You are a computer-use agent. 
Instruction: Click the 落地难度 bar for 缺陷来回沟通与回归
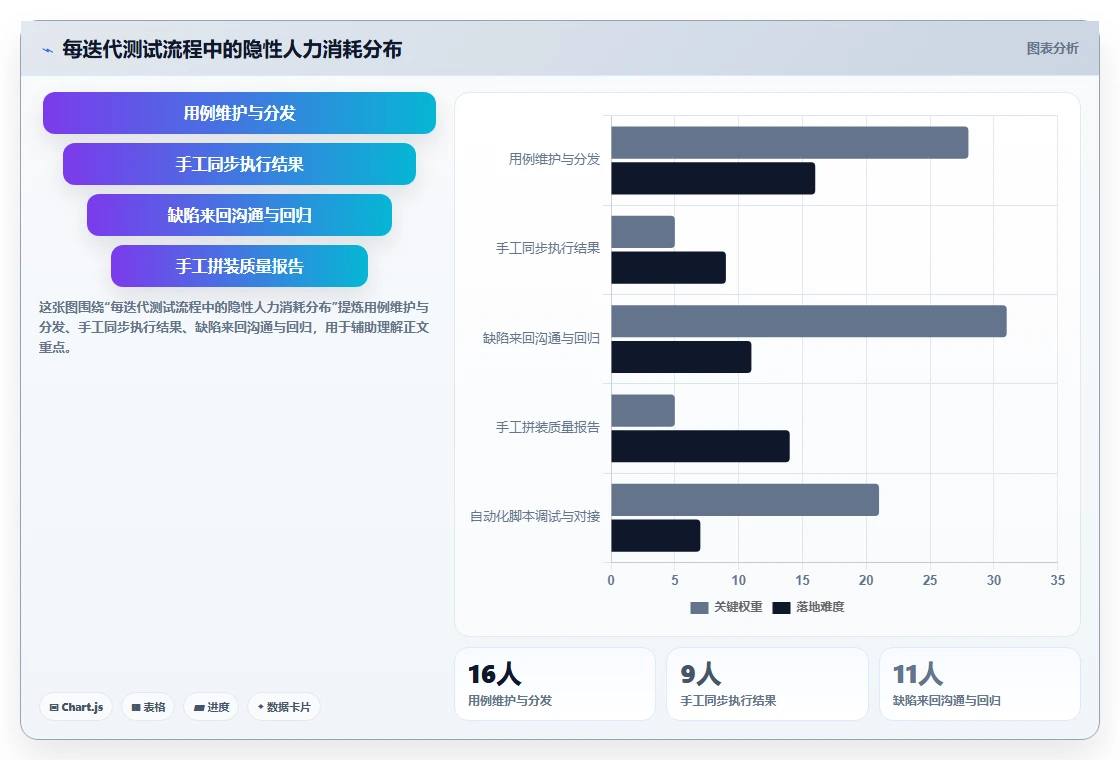click(681, 357)
